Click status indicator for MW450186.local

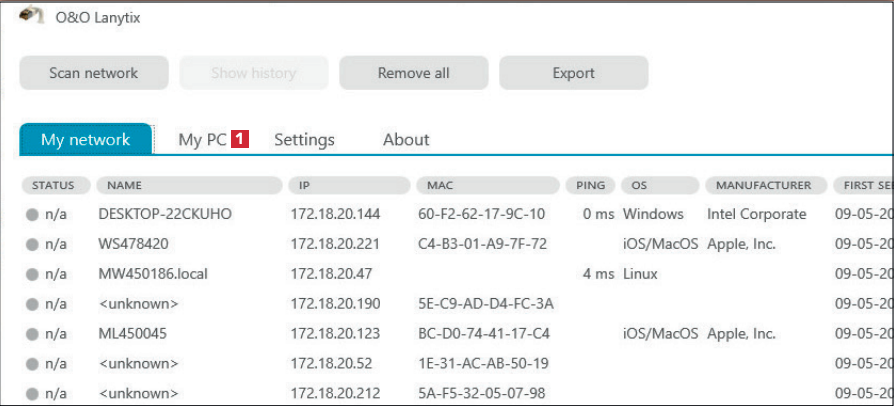tap(32, 274)
